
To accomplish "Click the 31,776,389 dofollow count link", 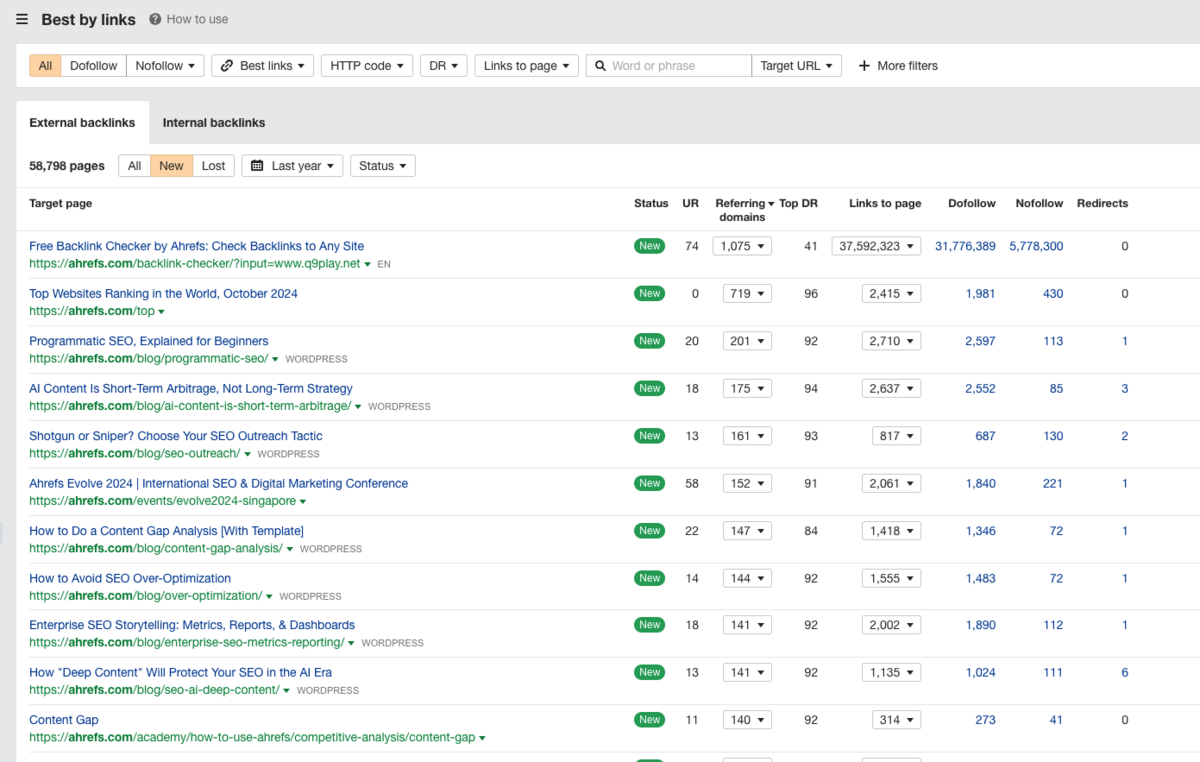I will (965, 246).
